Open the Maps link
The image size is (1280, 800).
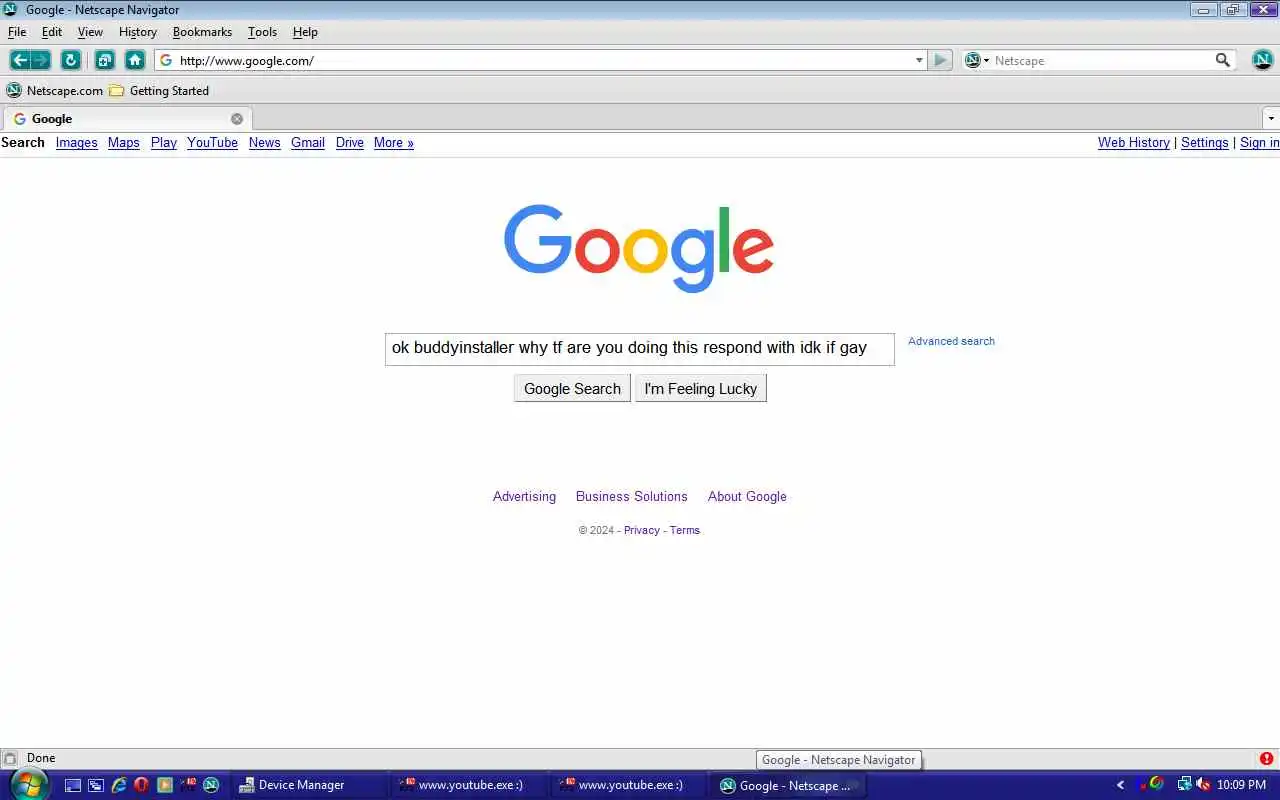point(124,143)
